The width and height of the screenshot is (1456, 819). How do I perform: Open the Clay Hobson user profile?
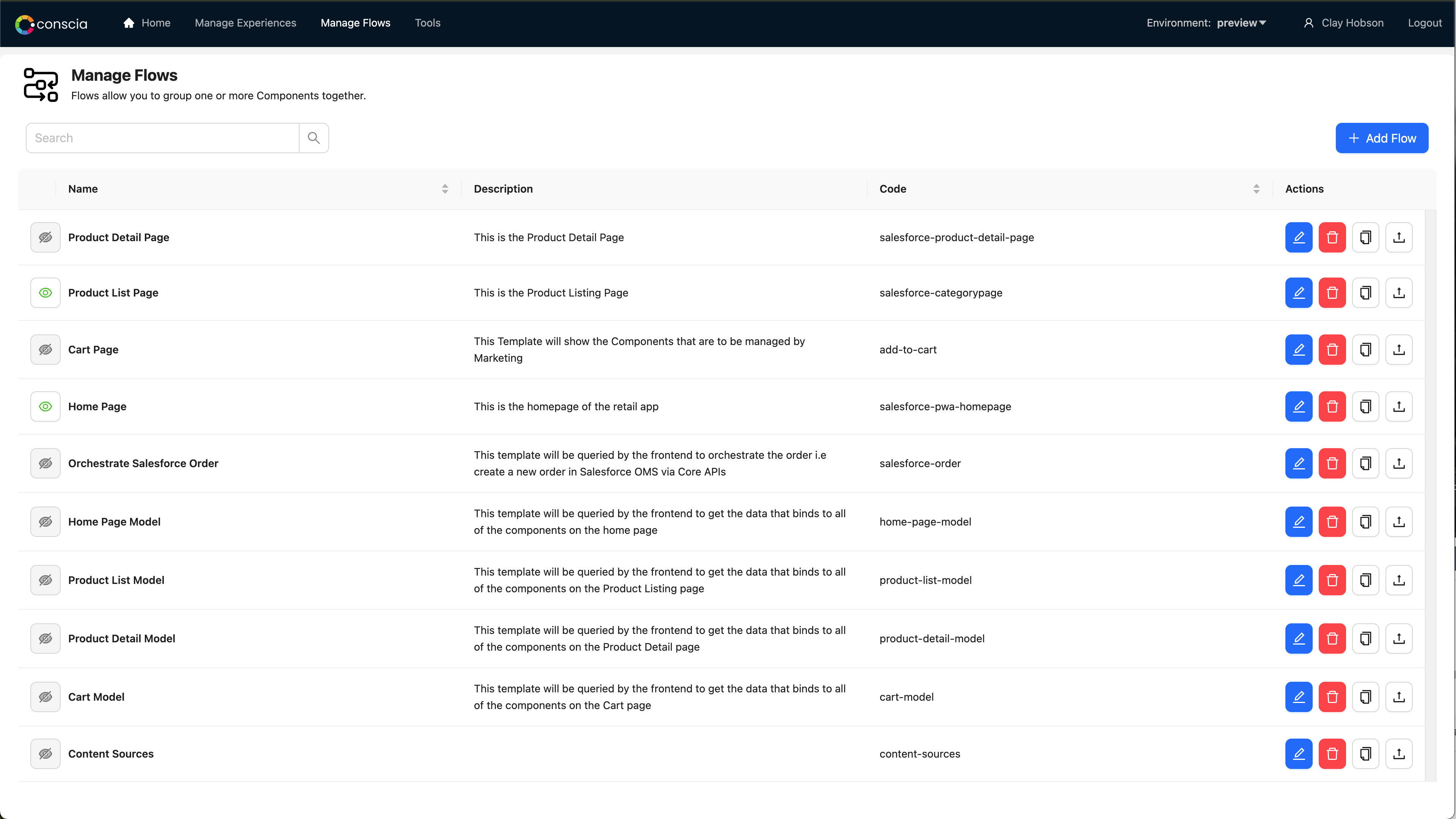point(1344,23)
